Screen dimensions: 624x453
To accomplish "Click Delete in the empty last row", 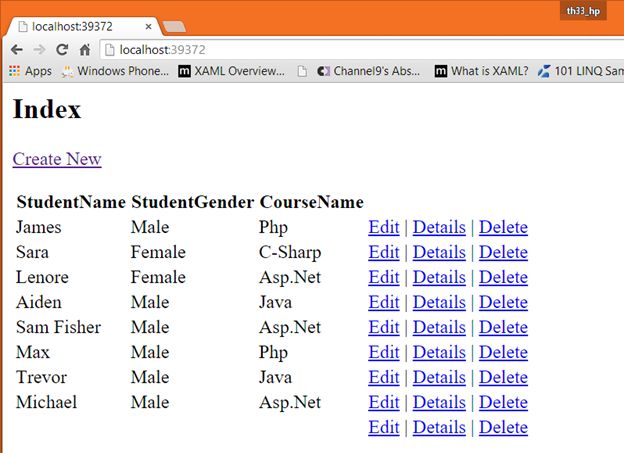I will 503,428.
